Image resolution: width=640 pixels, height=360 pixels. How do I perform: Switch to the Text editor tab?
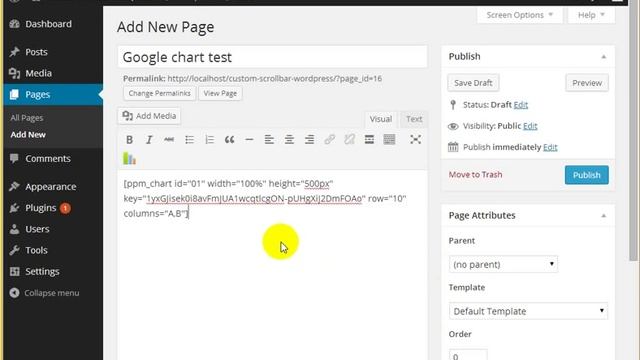413,119
